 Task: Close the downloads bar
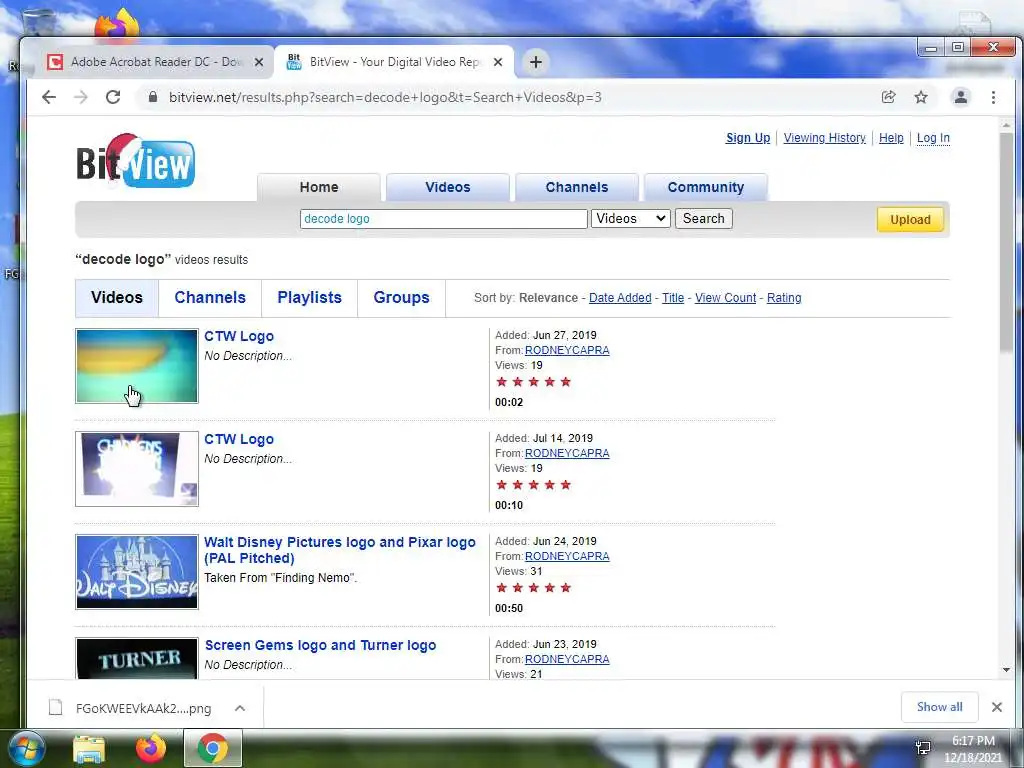(x=997, y=707)
